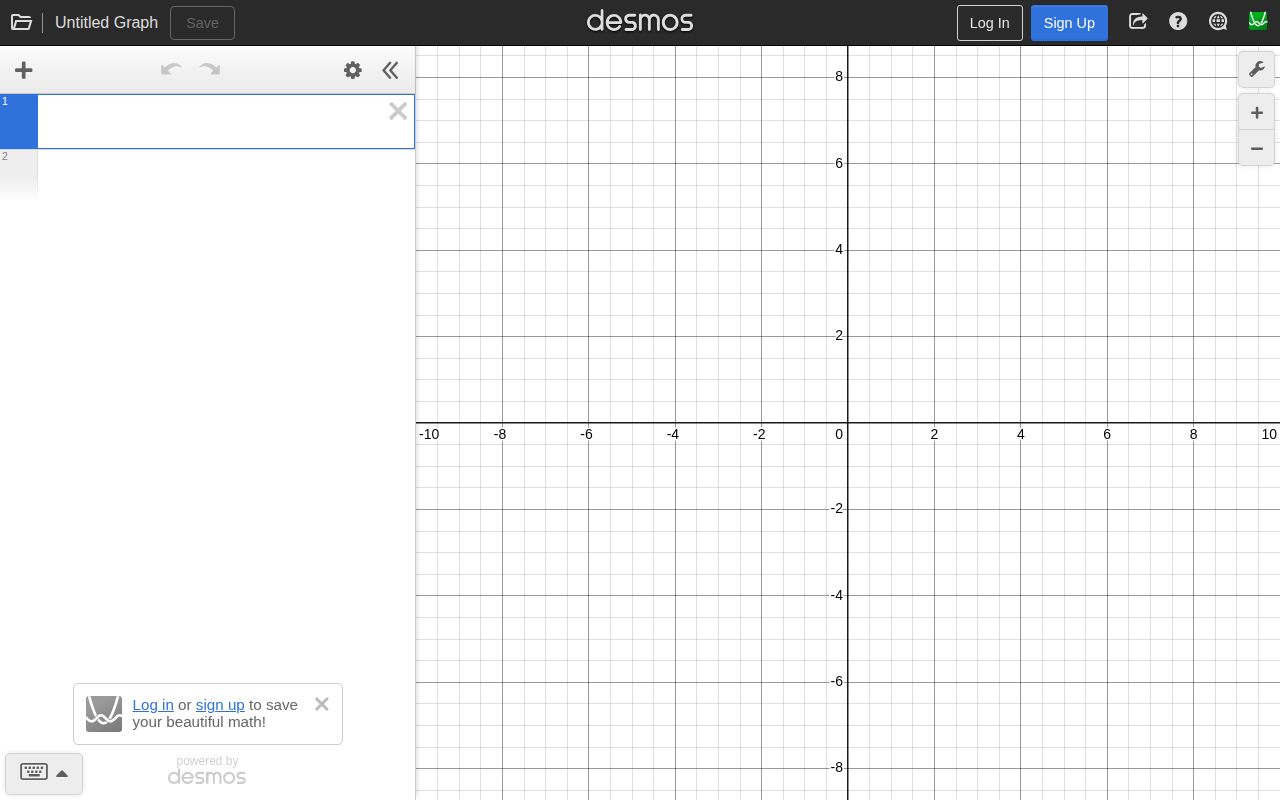Viewport: 1280px width, 800px height.
Task: Collapse the expression list panel
Action: pyautogui.click(x=390, y=70)
